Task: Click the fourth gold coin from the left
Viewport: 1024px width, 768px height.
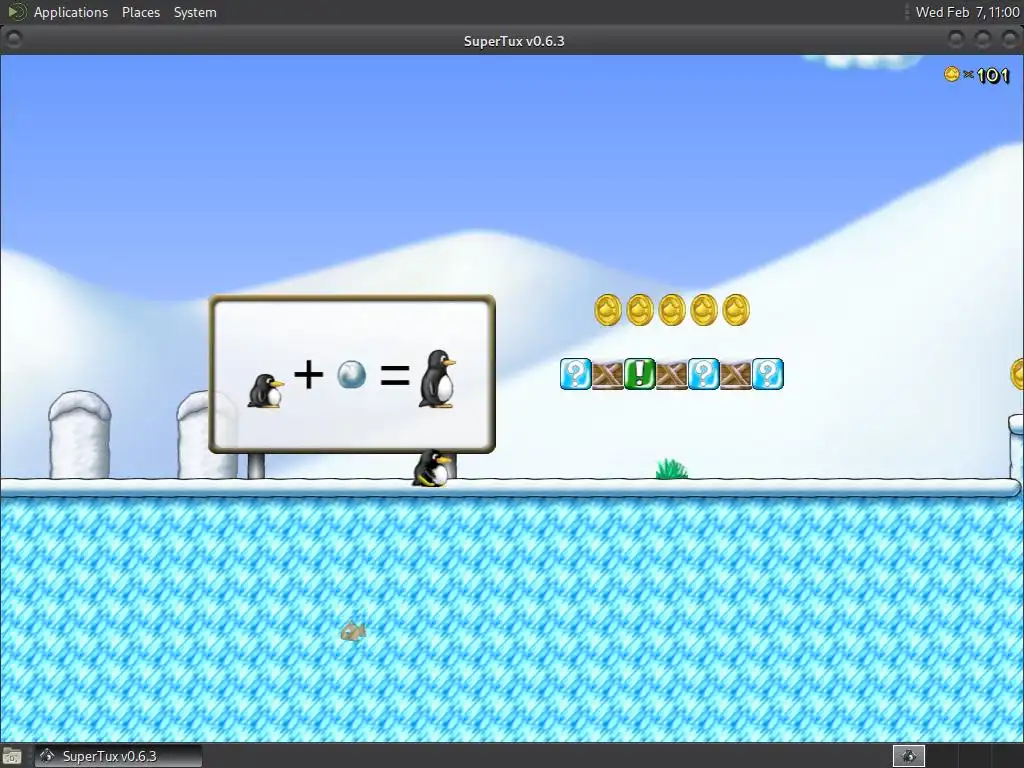Action: tap(703, 310)
